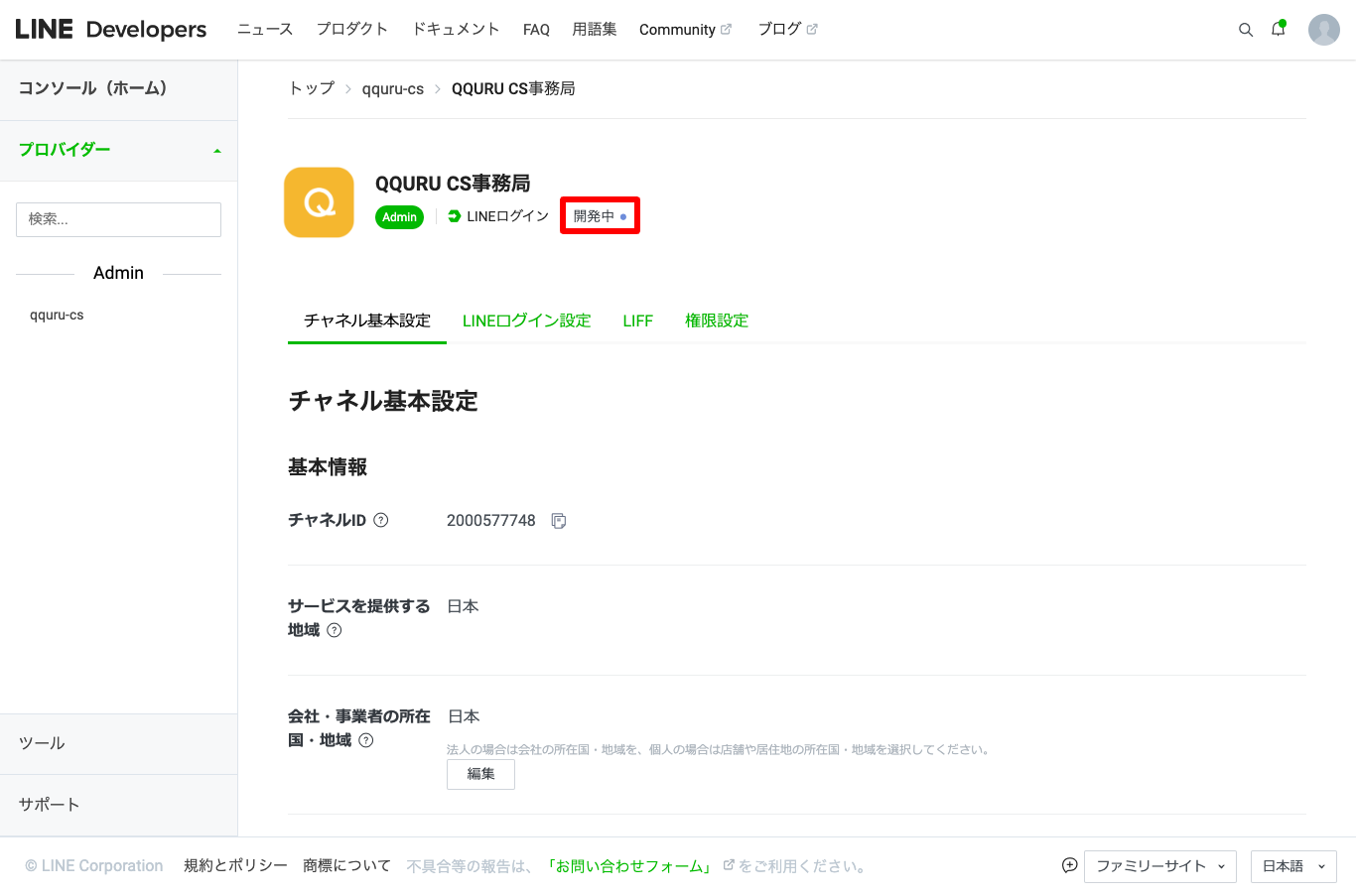
Task: Click the 開発中 status button
Action: (x=600, y=216)
